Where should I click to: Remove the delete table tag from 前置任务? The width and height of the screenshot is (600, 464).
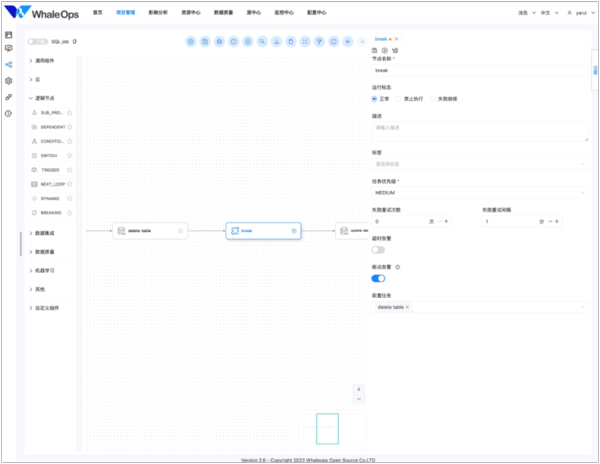[x=408, y=307]
